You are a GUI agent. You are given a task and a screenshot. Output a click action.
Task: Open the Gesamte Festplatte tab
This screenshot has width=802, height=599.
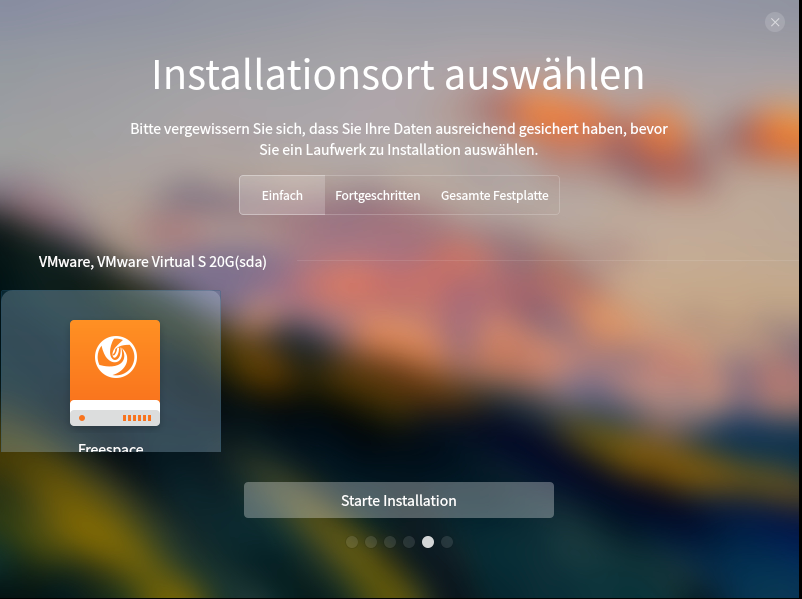tap(495, 195)
